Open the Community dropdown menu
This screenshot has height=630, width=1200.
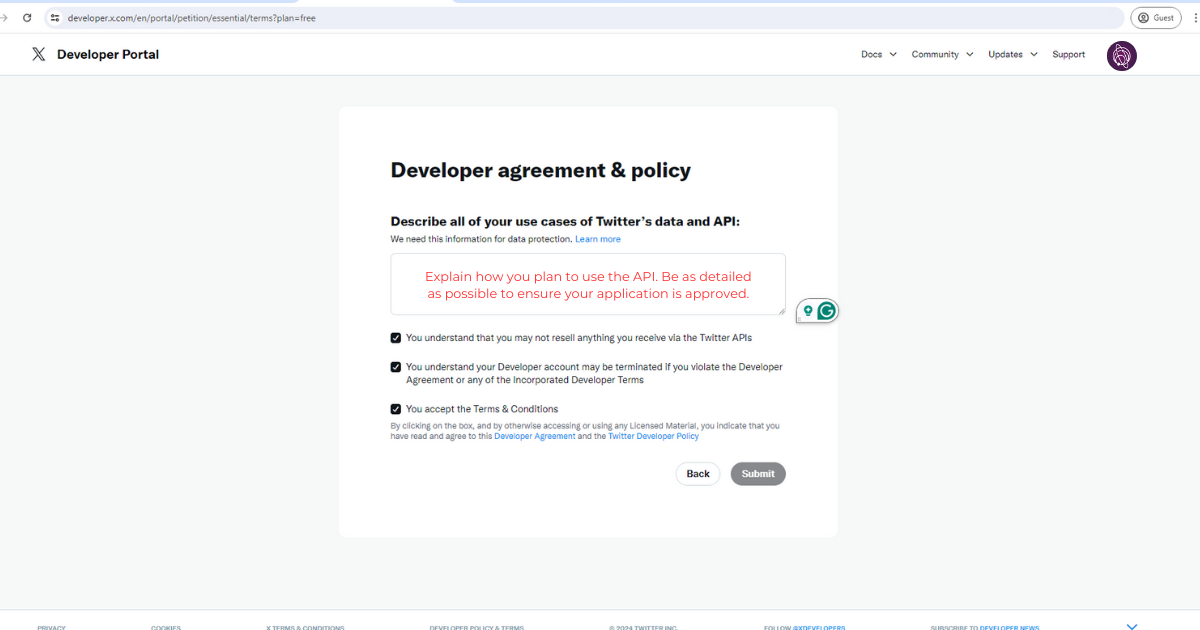(942, 55)
